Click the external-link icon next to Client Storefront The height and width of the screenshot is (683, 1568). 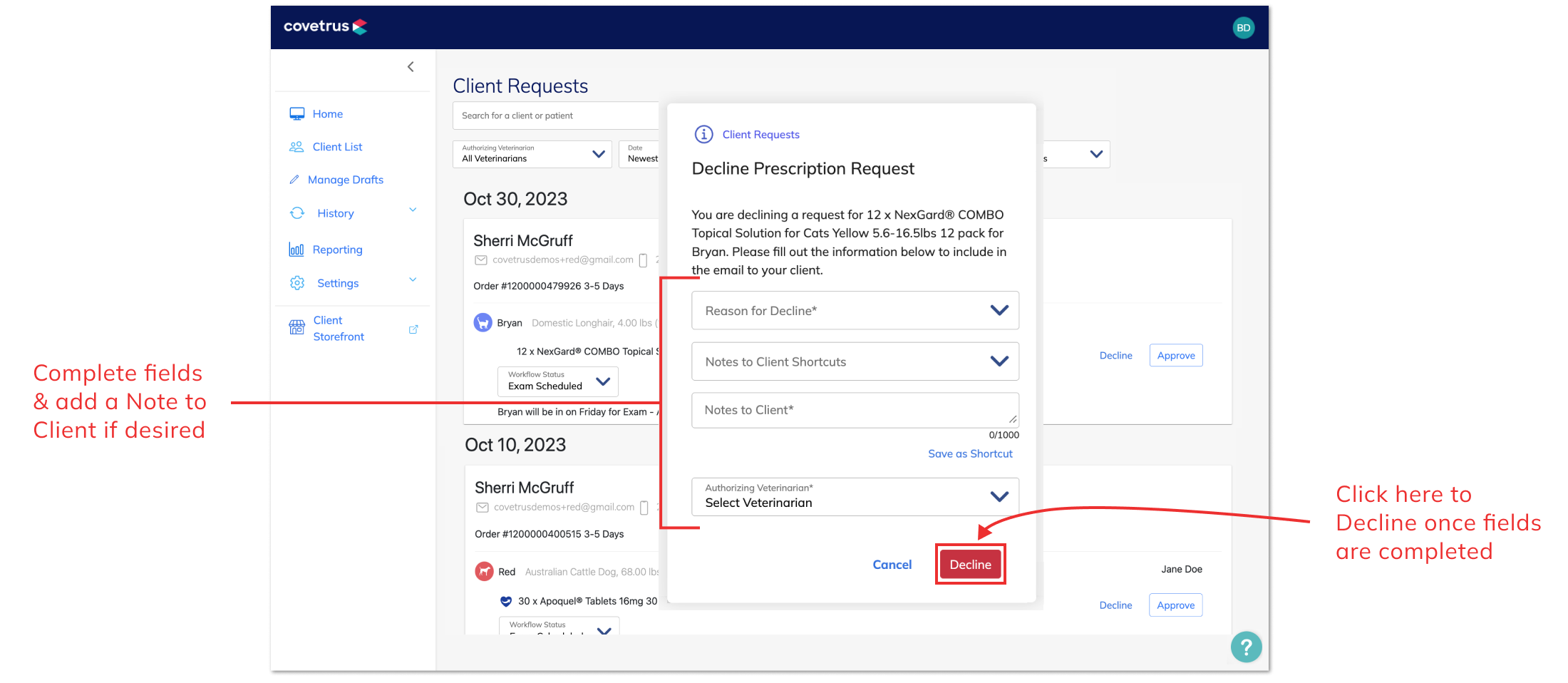click(x=413, y=329)
